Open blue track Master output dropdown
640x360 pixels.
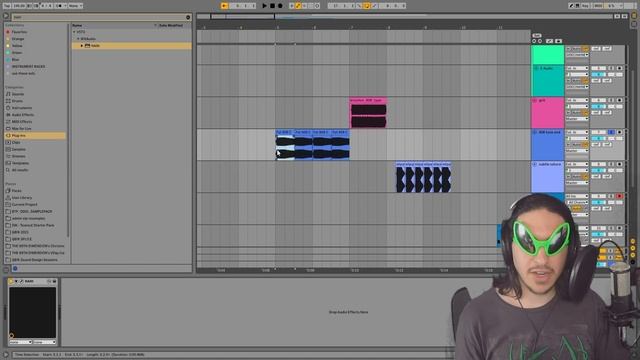577,151
